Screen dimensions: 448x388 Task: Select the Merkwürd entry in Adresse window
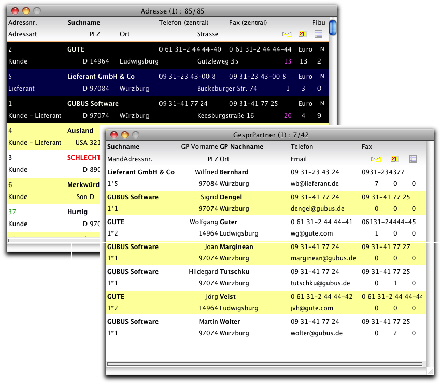(x=83, y=185)
